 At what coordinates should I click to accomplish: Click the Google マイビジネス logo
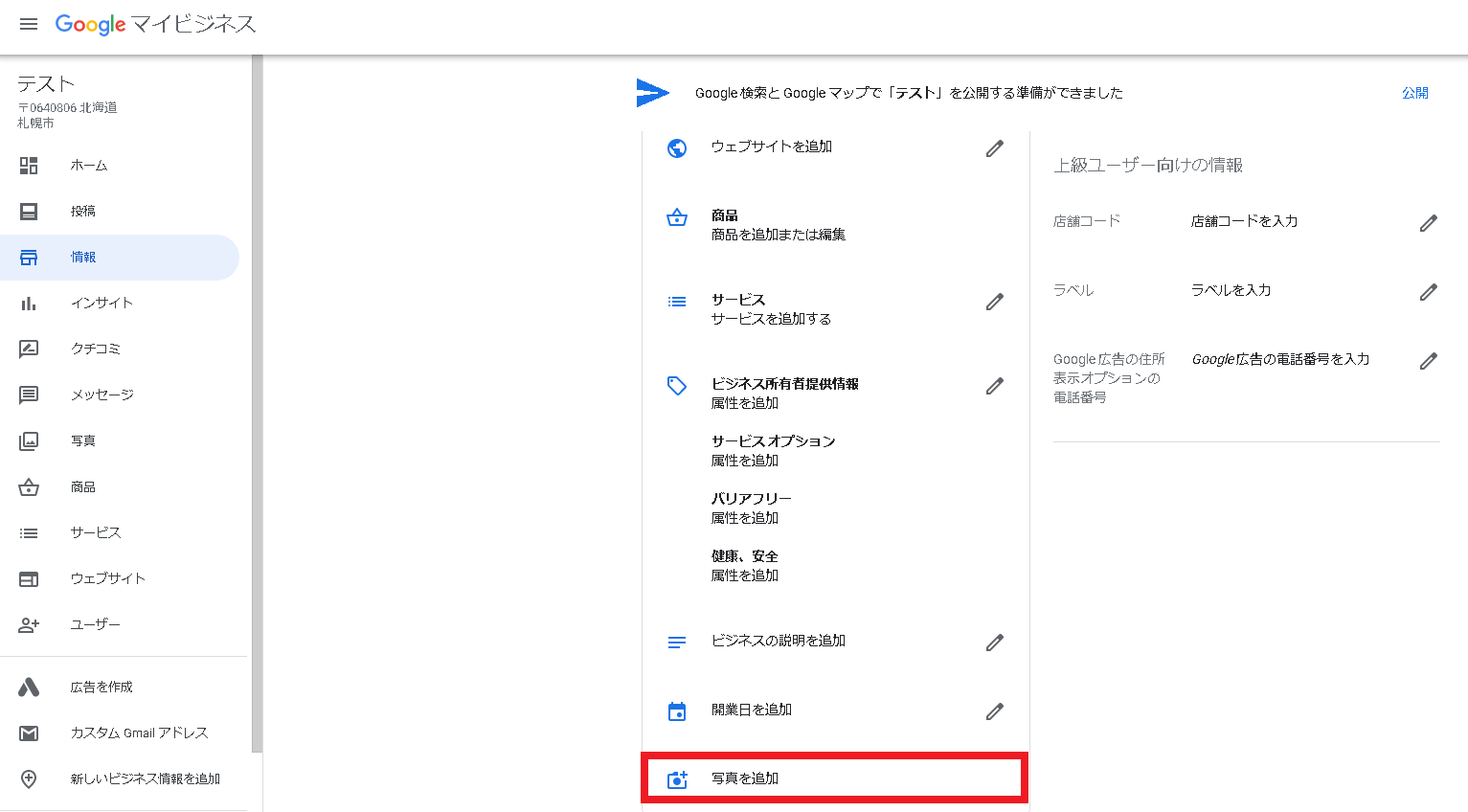coord(155,24)
